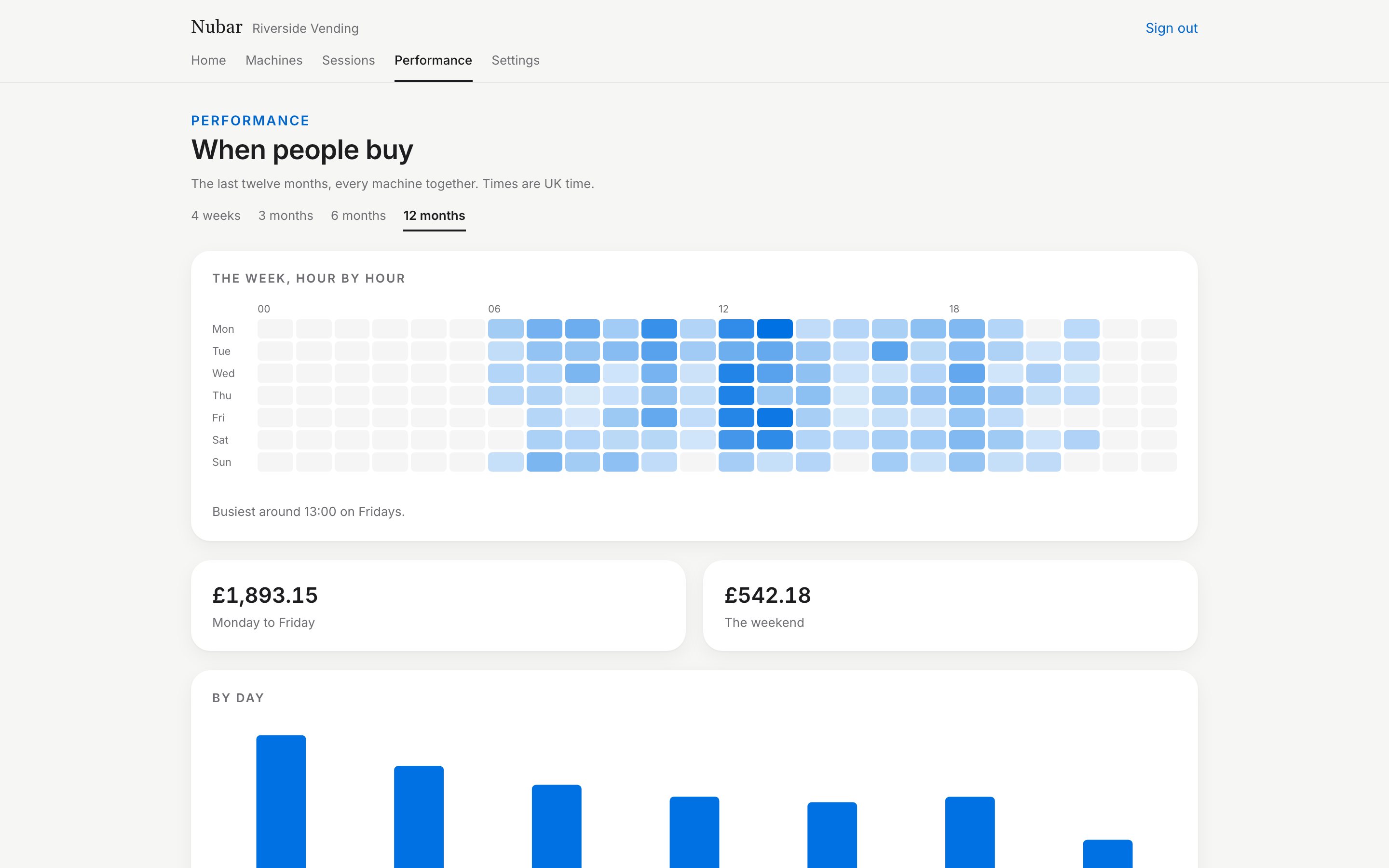Click the Sun row label
The width and height of the screenshot is (1389, 868).
pos(221,462)
